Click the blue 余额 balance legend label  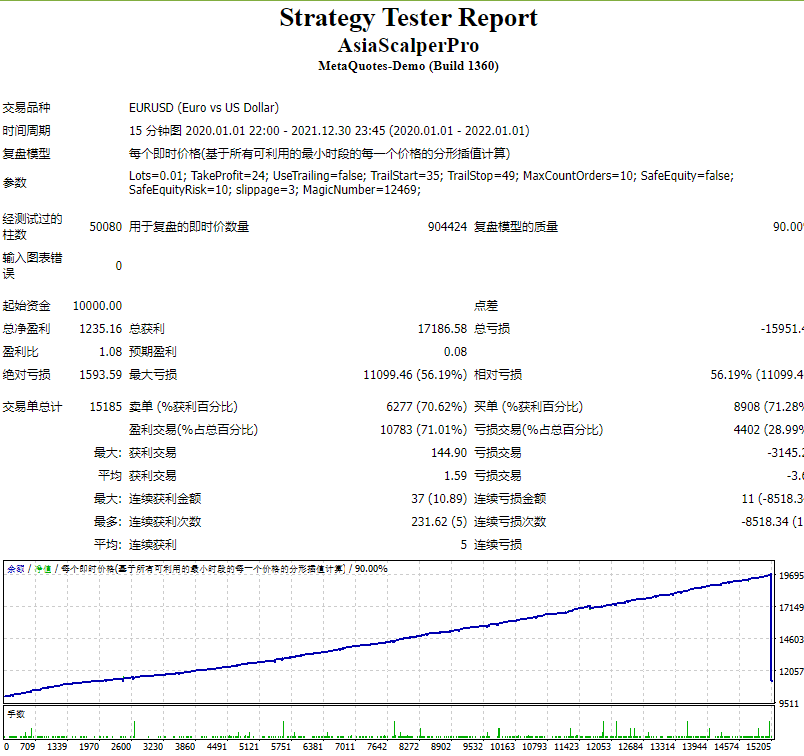[16, 569]
